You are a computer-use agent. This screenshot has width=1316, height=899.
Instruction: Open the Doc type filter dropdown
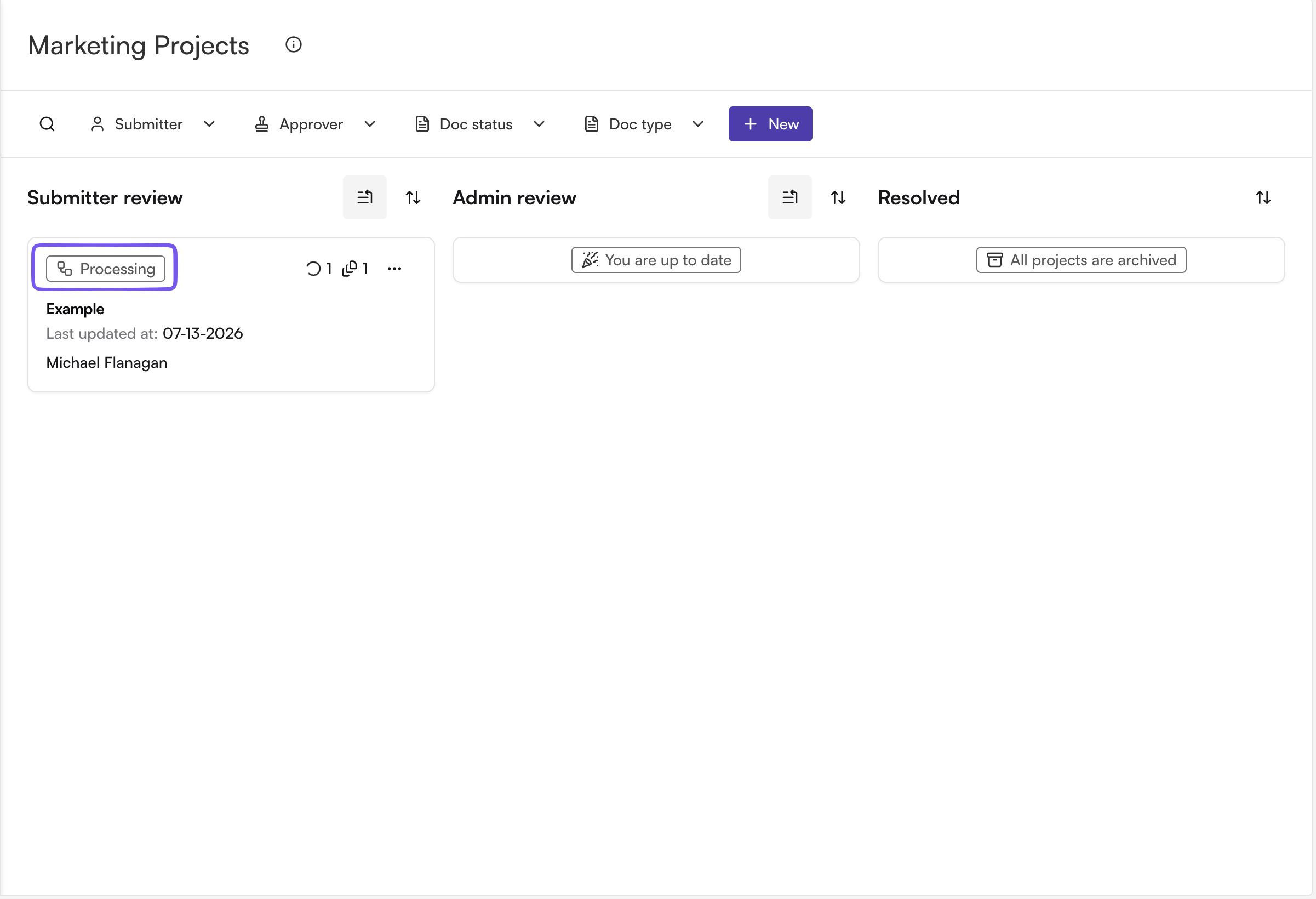[645, 124]
